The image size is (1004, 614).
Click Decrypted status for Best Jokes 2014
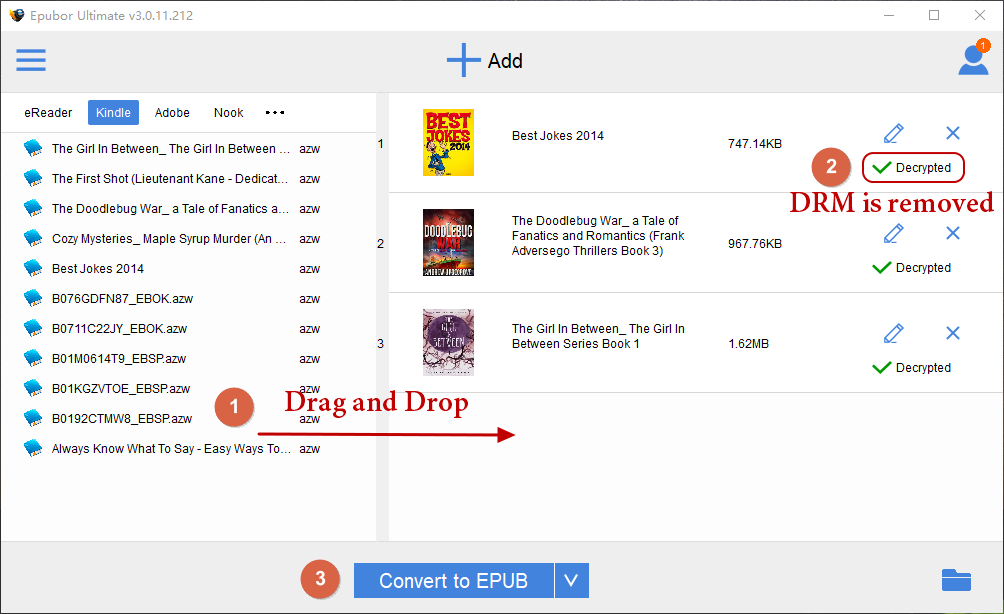pyautogui.click(x=912, y=168)
